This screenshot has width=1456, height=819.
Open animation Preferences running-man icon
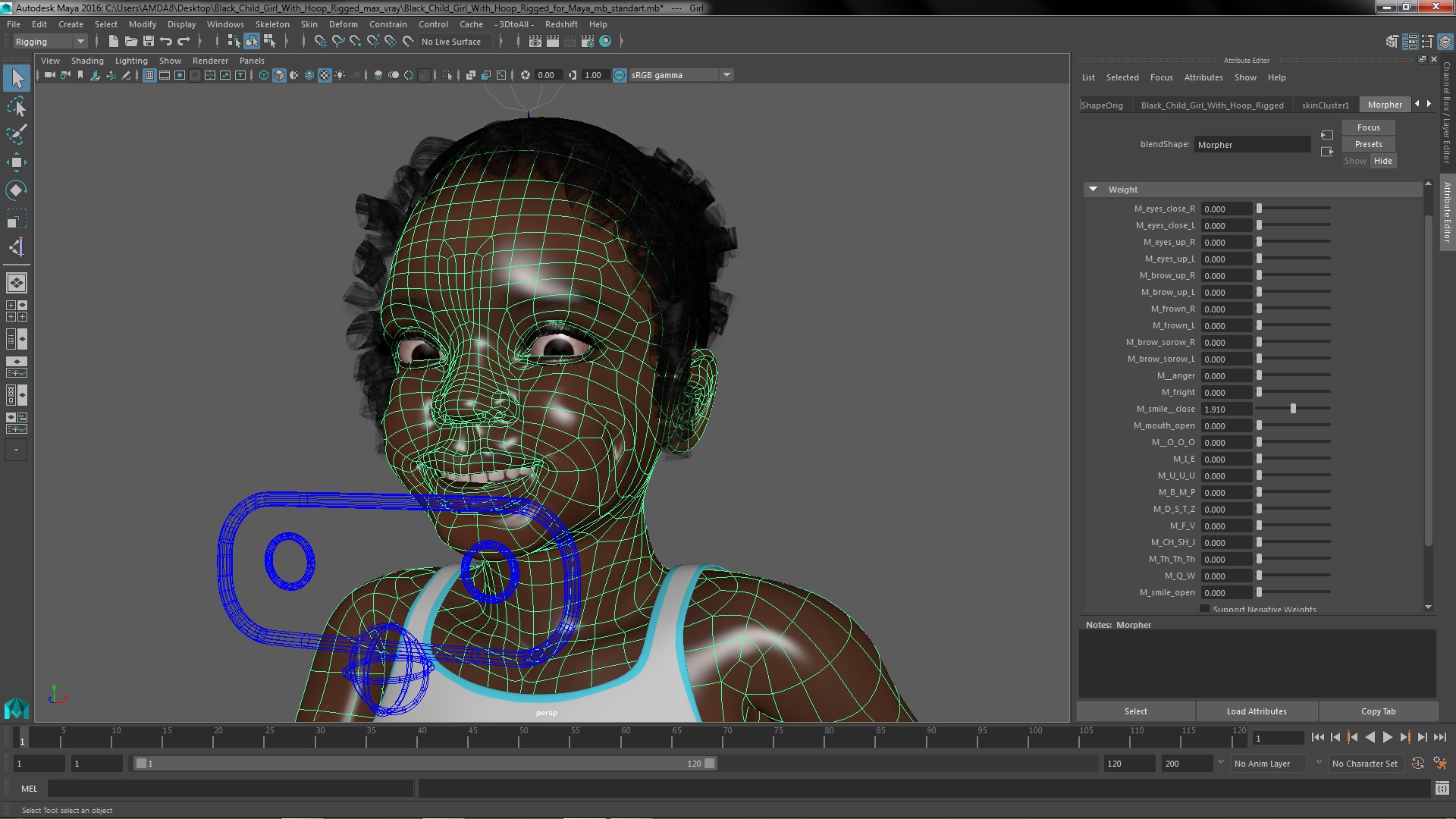click(x=1440, y=764)
